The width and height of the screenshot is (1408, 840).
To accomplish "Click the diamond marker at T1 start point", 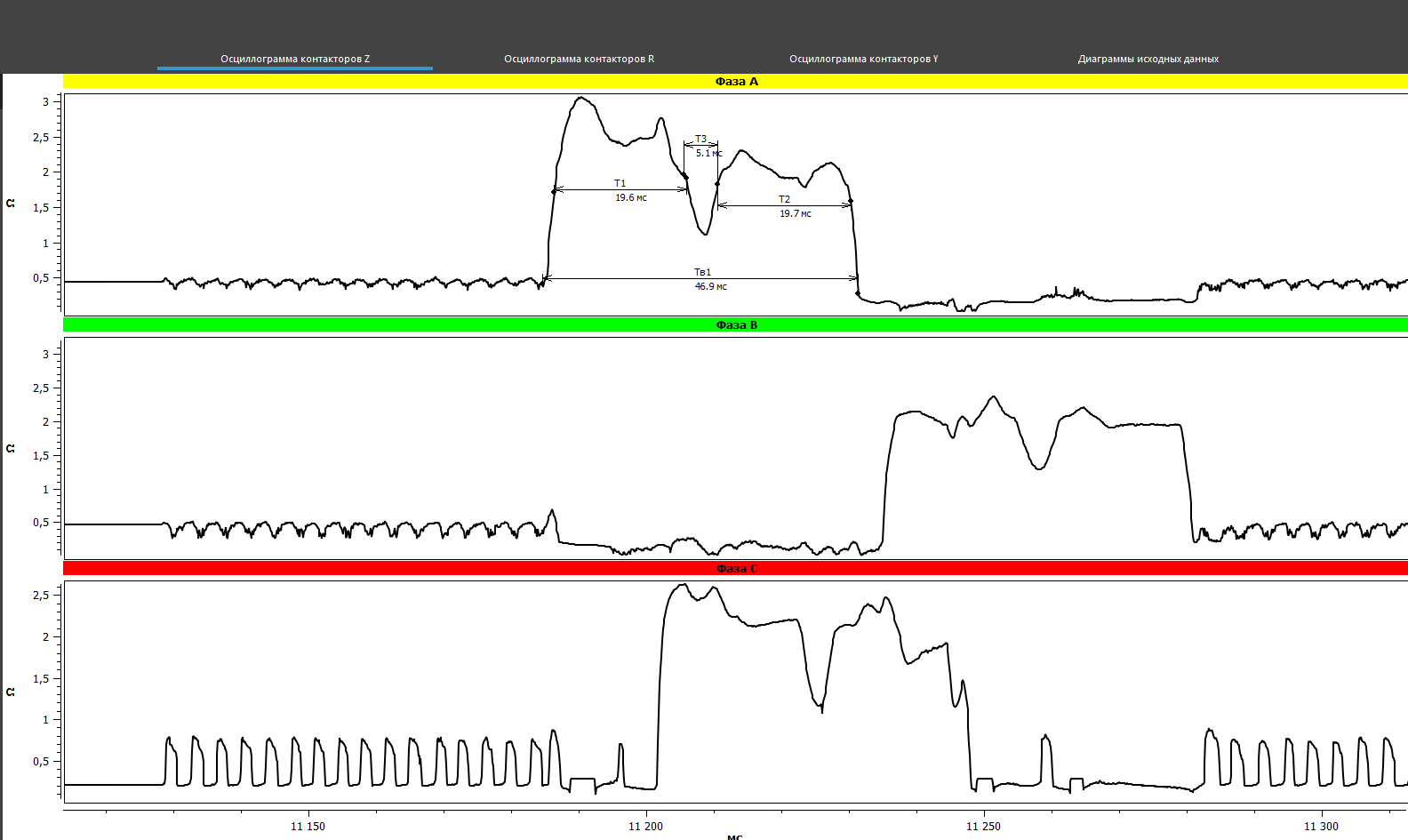I will (554, 190).
